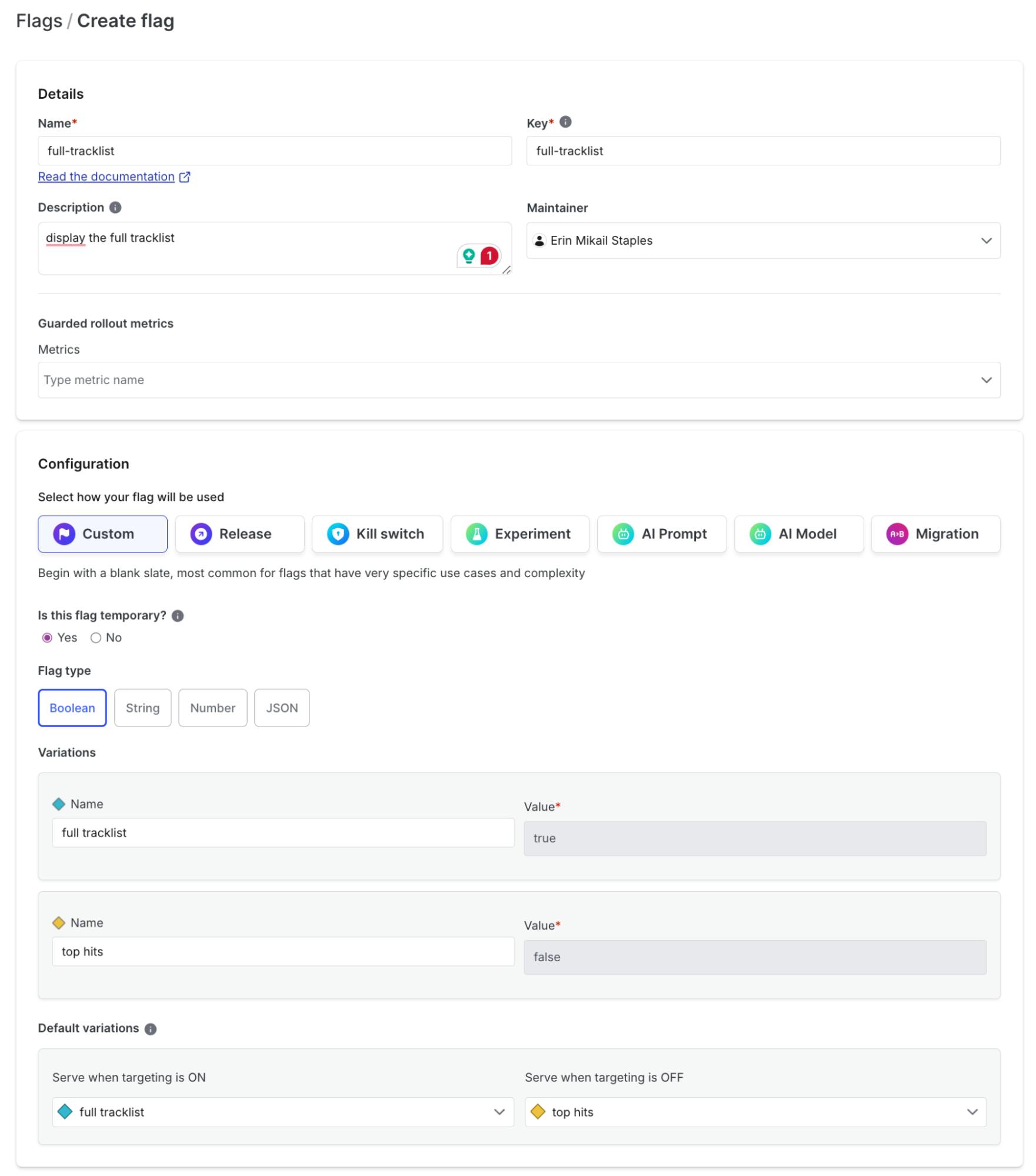The height and width of the screenshot is (1176, 1036).
Task: Select No for temporary flag
Action: point(96,638)
